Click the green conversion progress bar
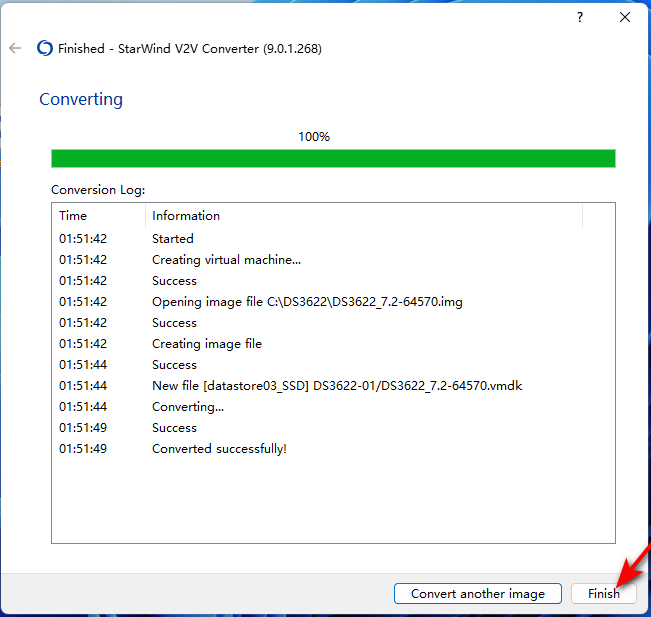This screenshot has height=617, width=651. [333, 159]
